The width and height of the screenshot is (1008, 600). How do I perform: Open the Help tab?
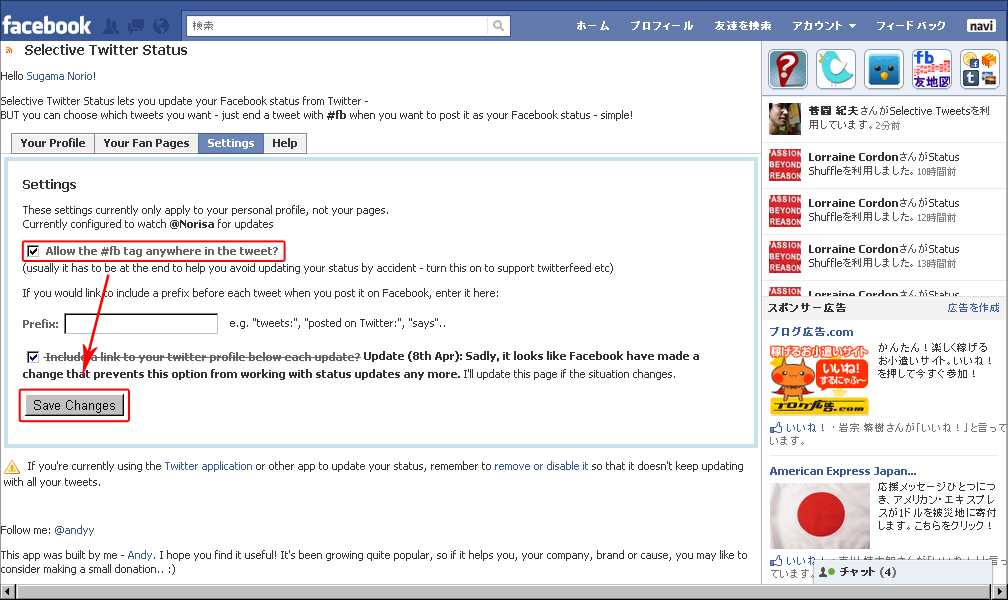[285, 143]
